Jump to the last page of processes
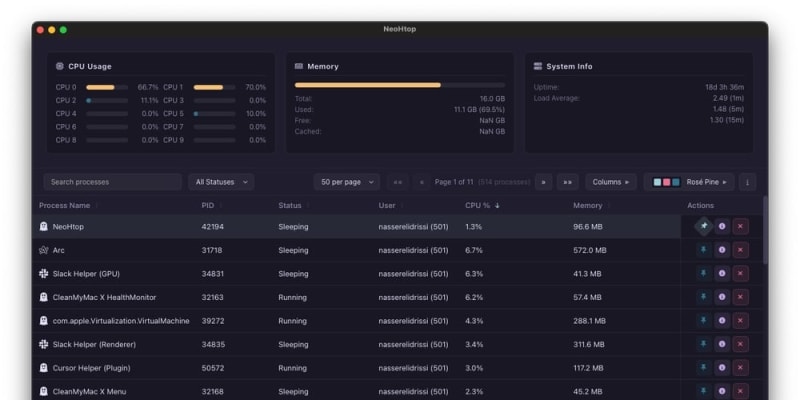Image resolution: width=800 pixels, height=400 pixels. point(568,182)
